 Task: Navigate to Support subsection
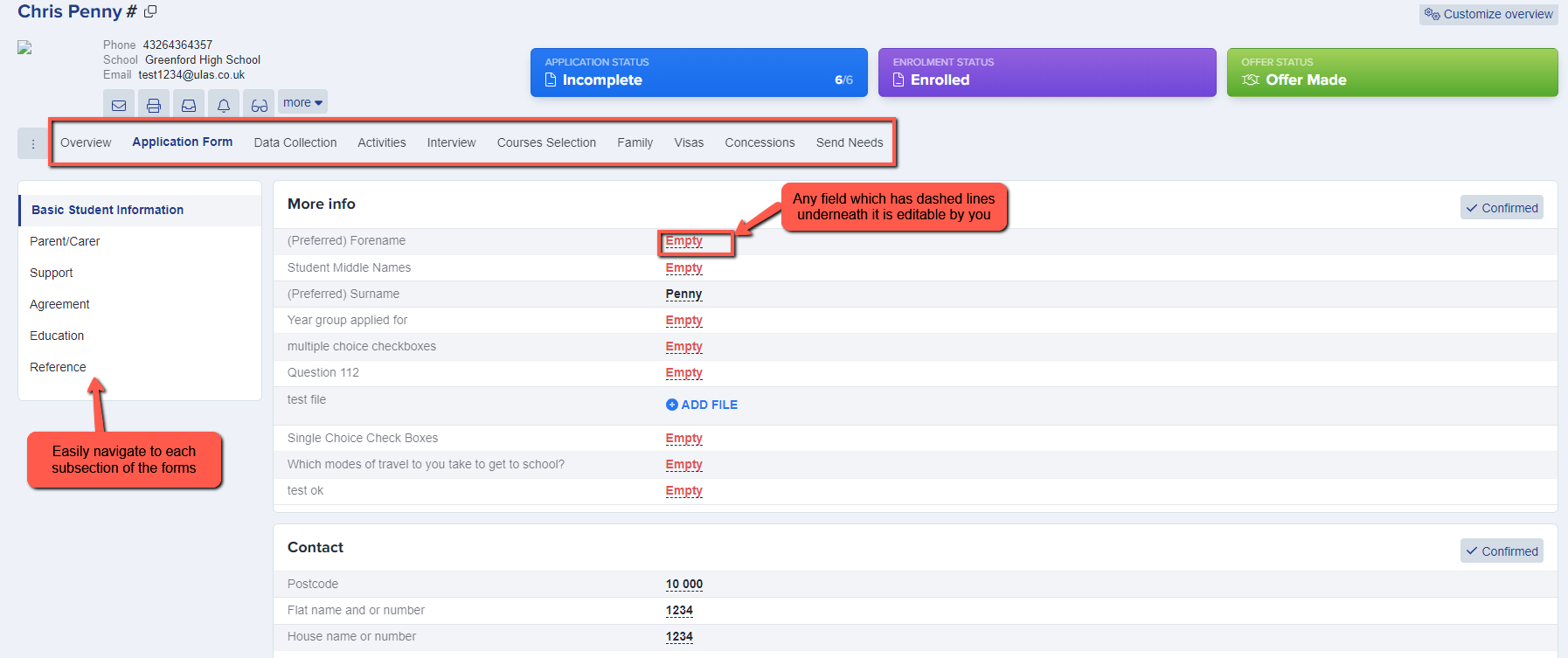(52, 273)
